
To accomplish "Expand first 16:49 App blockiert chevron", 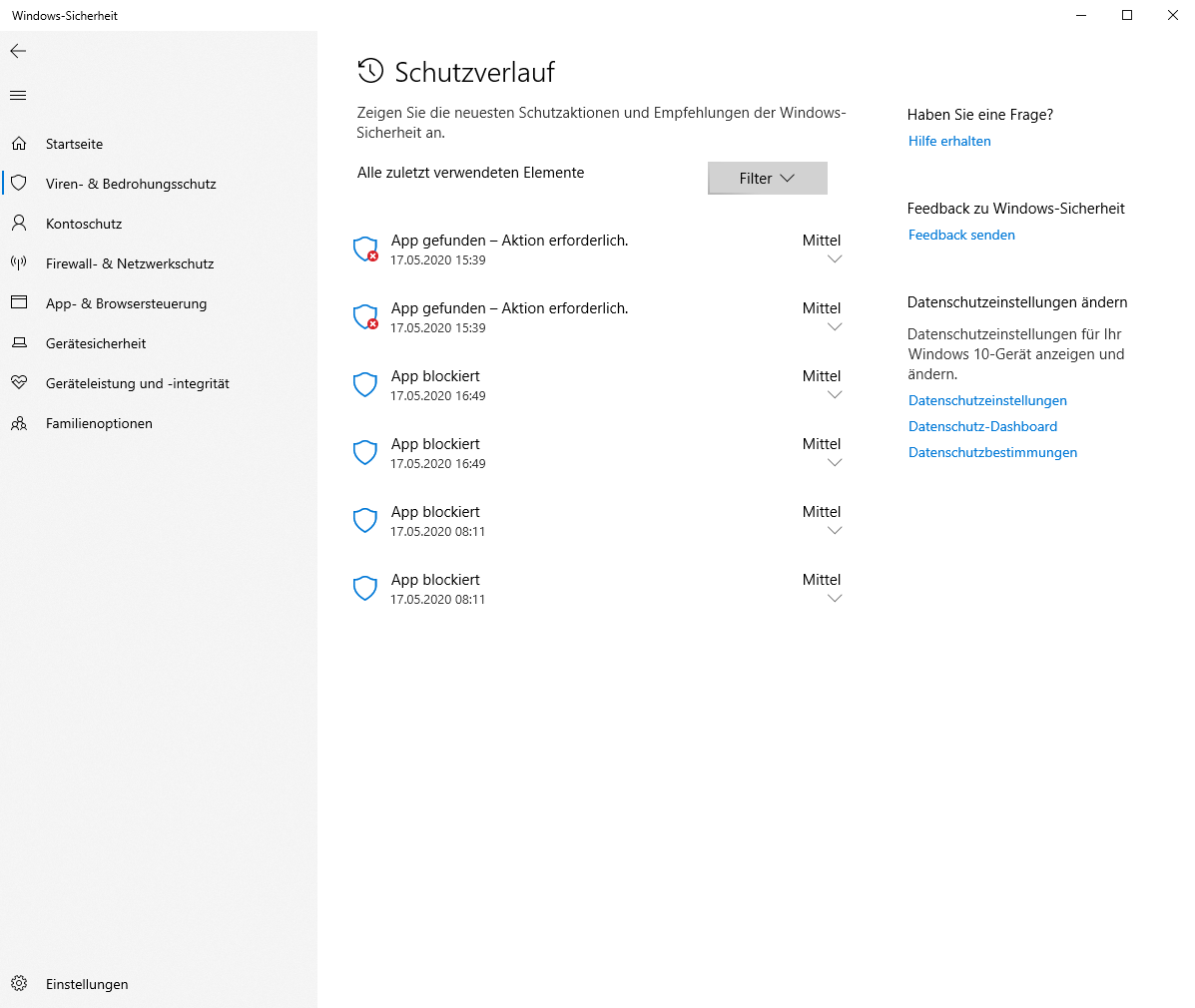I will click(x=835, y=395).
